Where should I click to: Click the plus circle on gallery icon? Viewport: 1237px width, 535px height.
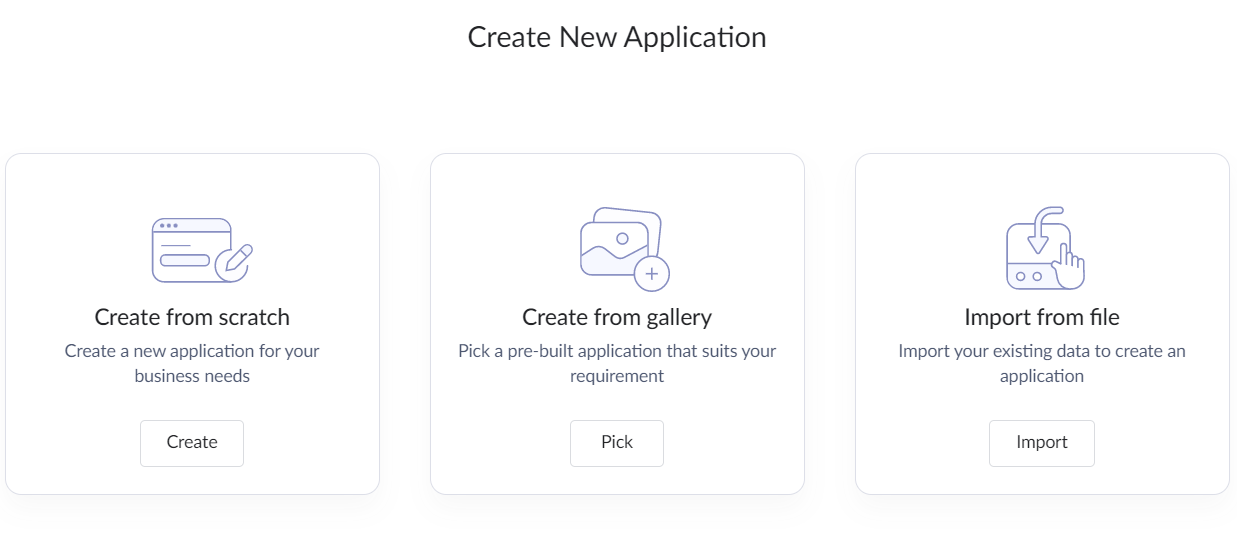(x=652, y=272)
